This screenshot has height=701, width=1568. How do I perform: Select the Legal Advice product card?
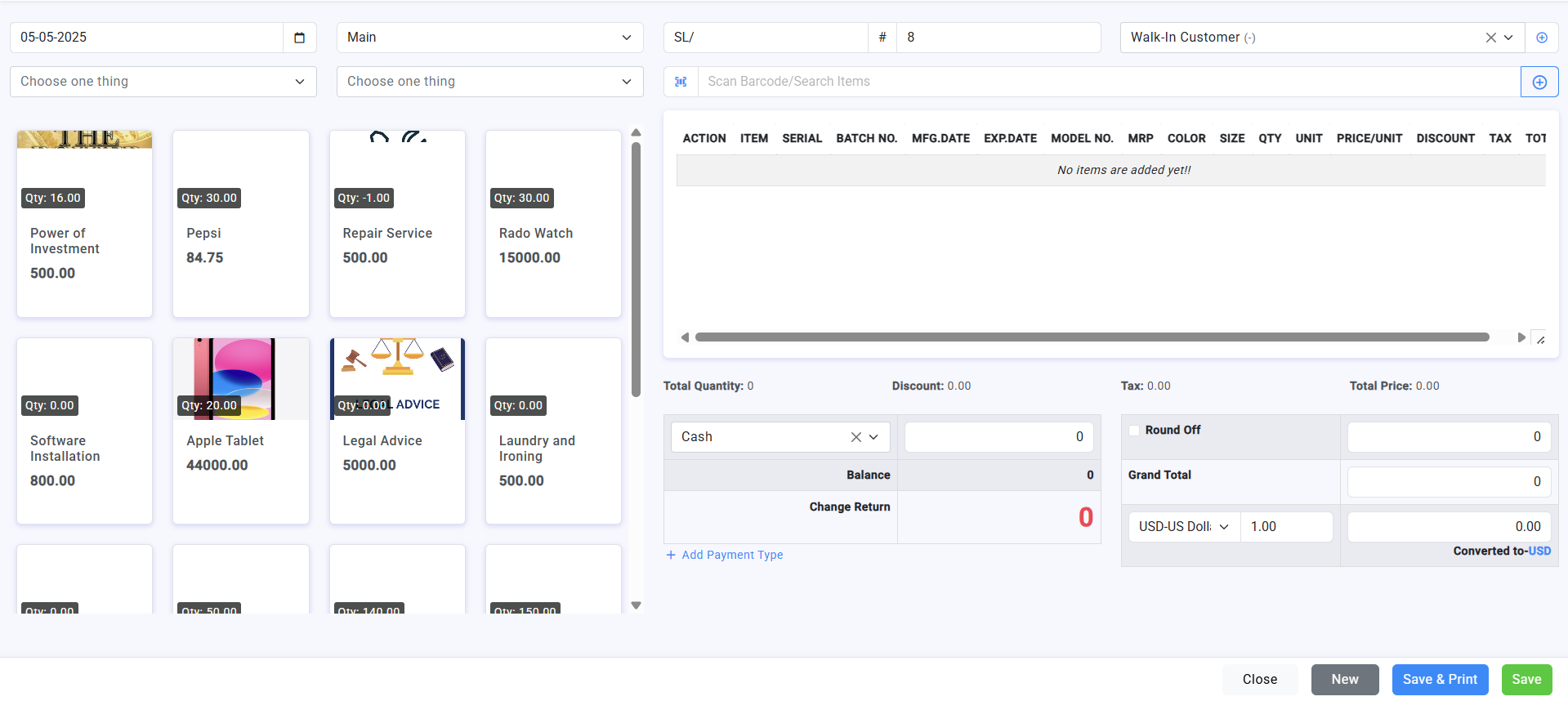397,431
